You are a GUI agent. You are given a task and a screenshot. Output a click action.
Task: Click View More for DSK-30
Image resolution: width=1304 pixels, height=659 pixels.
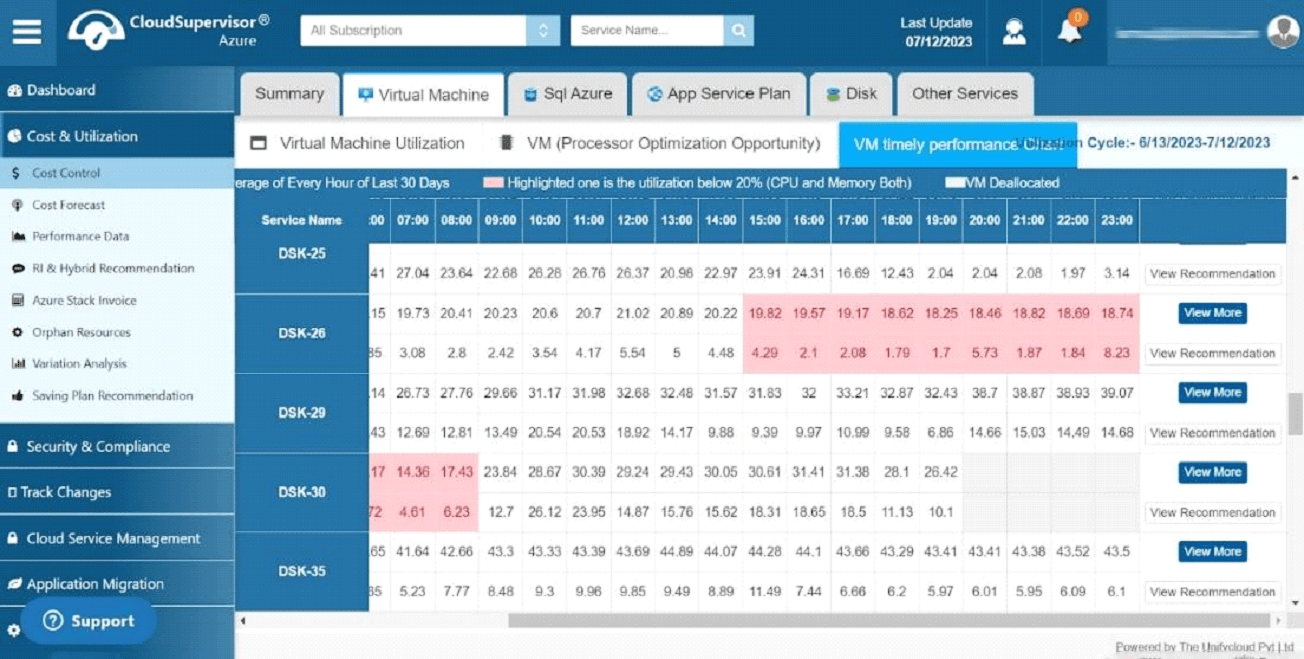[1212, 472]
